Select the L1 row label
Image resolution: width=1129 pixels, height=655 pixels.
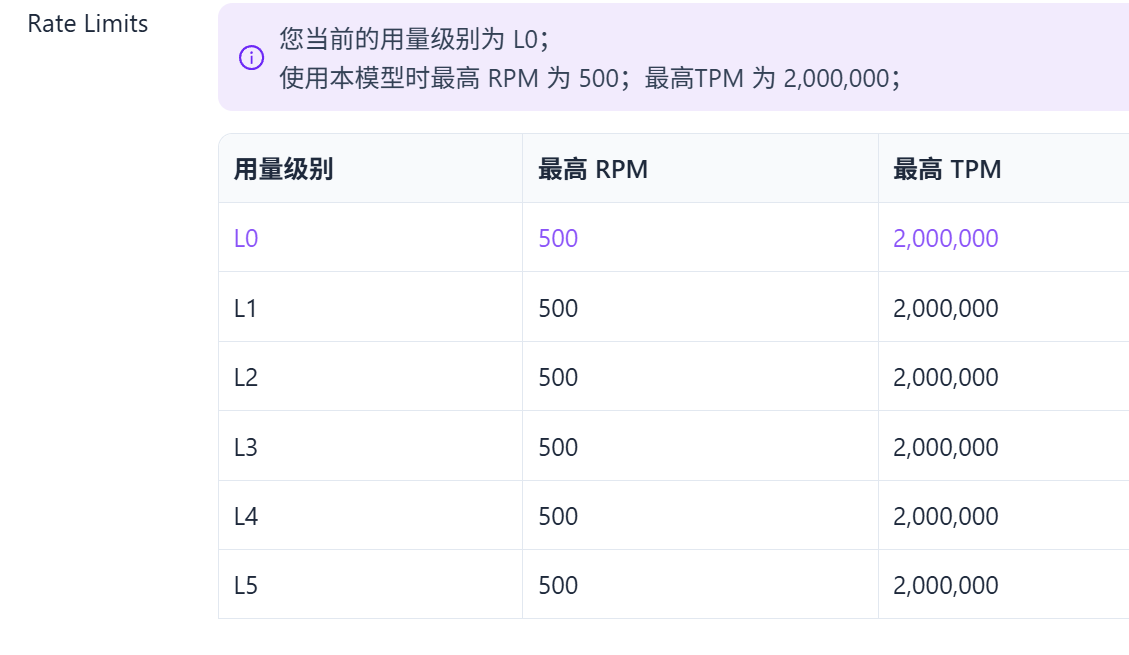click(x=245, y=308)
